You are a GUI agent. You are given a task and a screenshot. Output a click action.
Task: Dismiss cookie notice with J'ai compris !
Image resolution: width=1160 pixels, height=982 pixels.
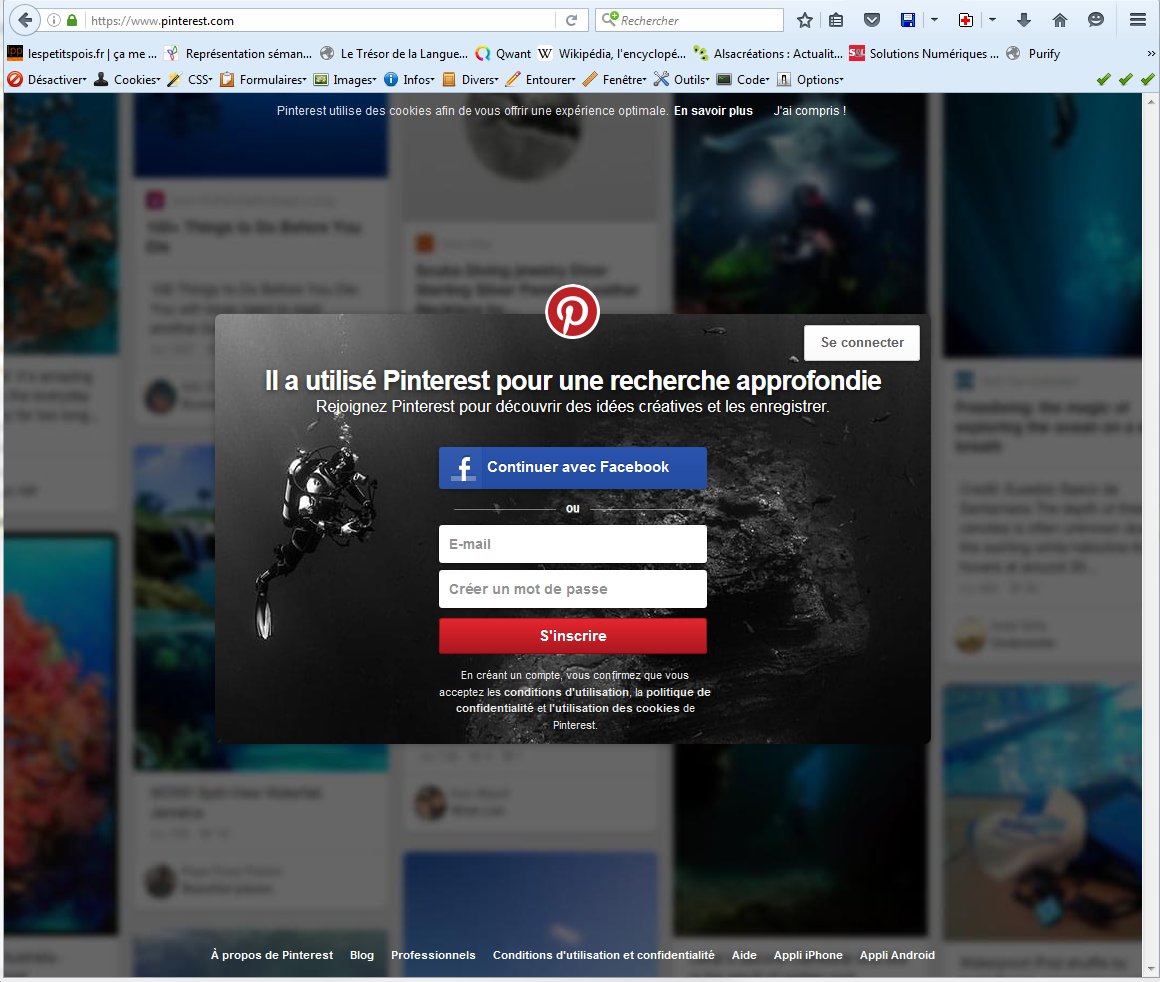pyautogui.click(x=810, y=111)
